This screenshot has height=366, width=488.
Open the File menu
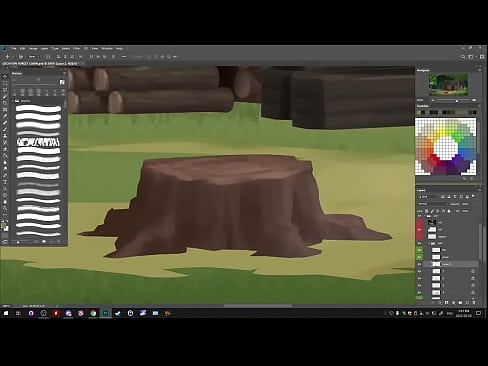point(14,48)
